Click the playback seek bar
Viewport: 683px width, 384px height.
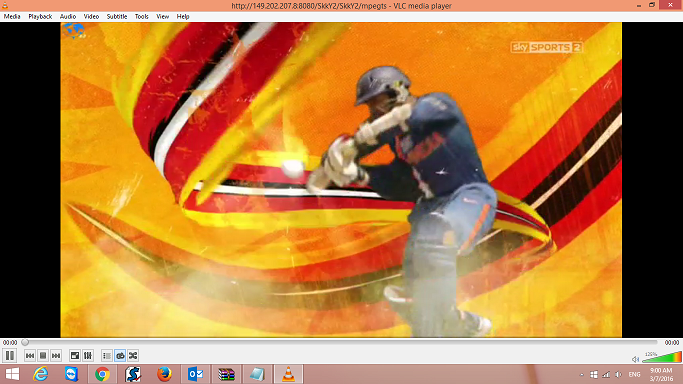click(341, 343)
